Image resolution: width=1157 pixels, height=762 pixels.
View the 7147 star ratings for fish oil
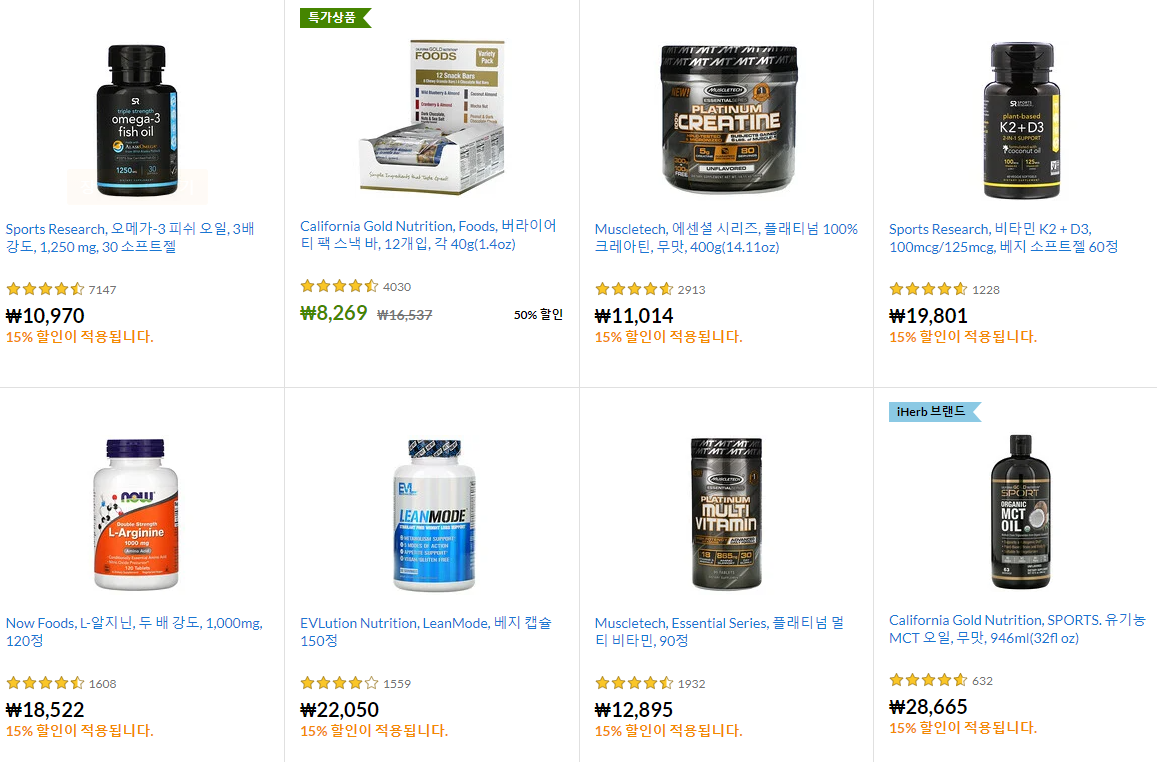point(61,289)
